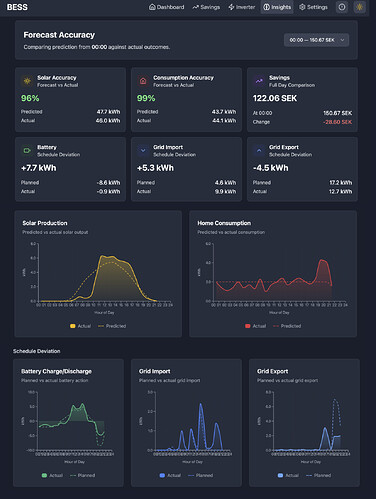Toggle the sun theme button
This screenshot has width=376, height=499.
coord(359,7)
